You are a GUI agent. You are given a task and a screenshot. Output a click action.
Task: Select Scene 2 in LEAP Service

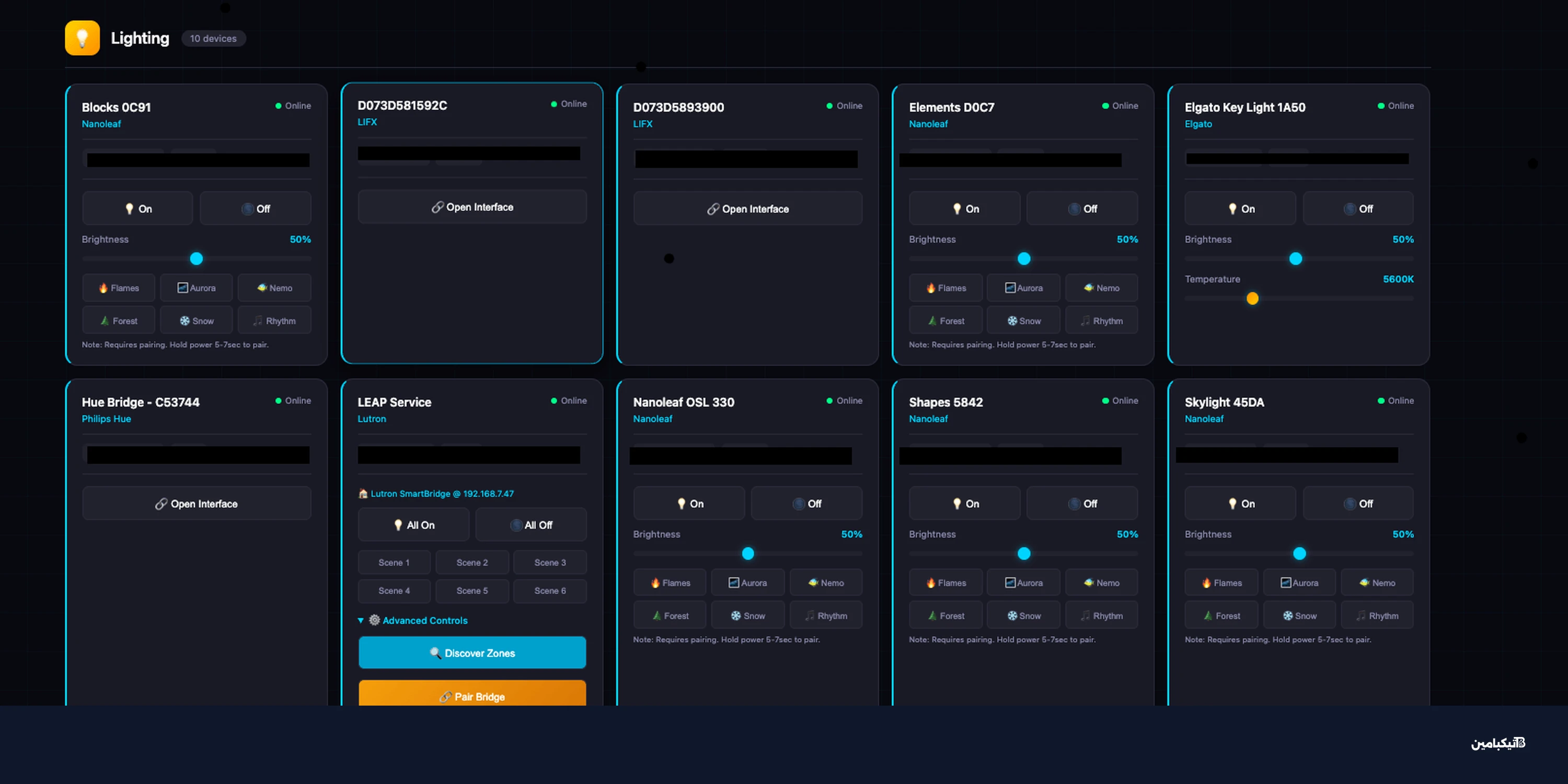(x=472, y=562)
